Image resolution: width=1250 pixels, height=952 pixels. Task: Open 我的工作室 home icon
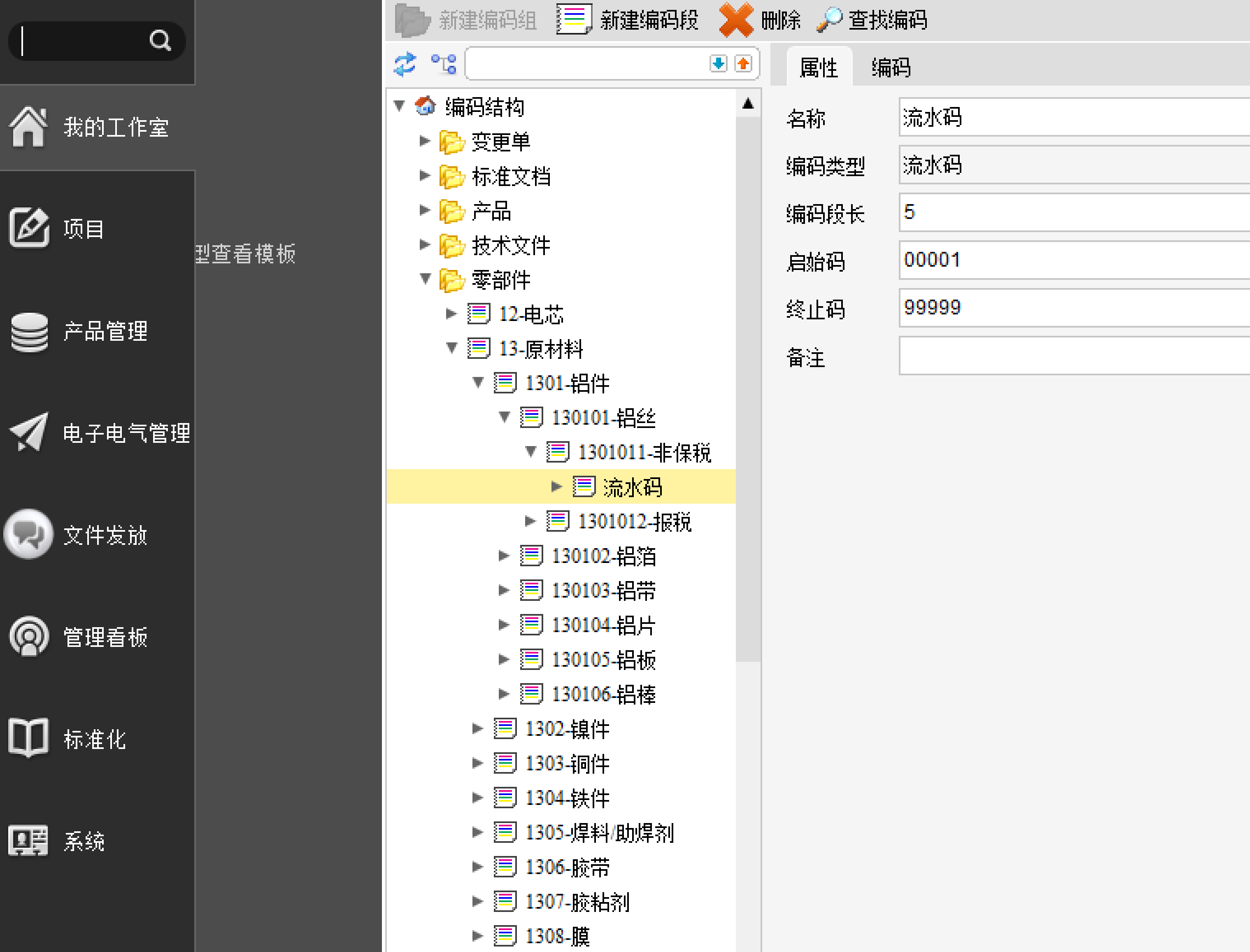(29, 127)
